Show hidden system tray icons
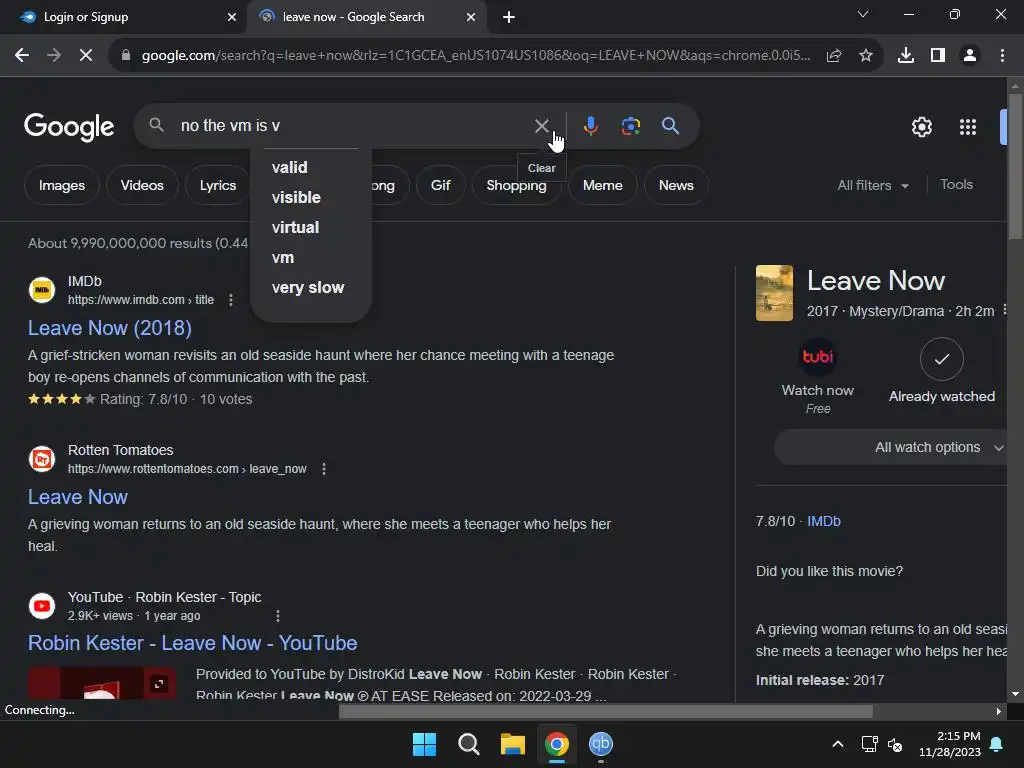The image size is (1024, 768). 838,744
